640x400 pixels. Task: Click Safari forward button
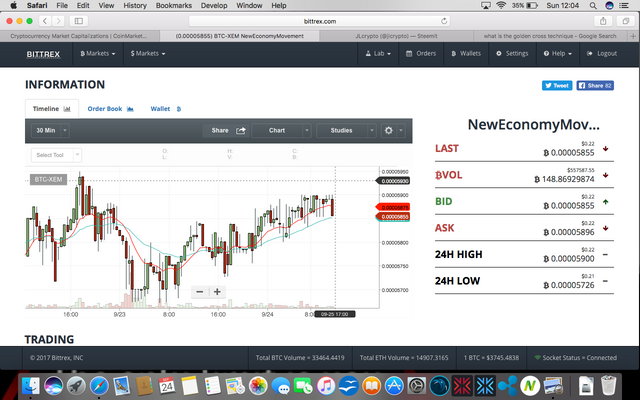58,21
